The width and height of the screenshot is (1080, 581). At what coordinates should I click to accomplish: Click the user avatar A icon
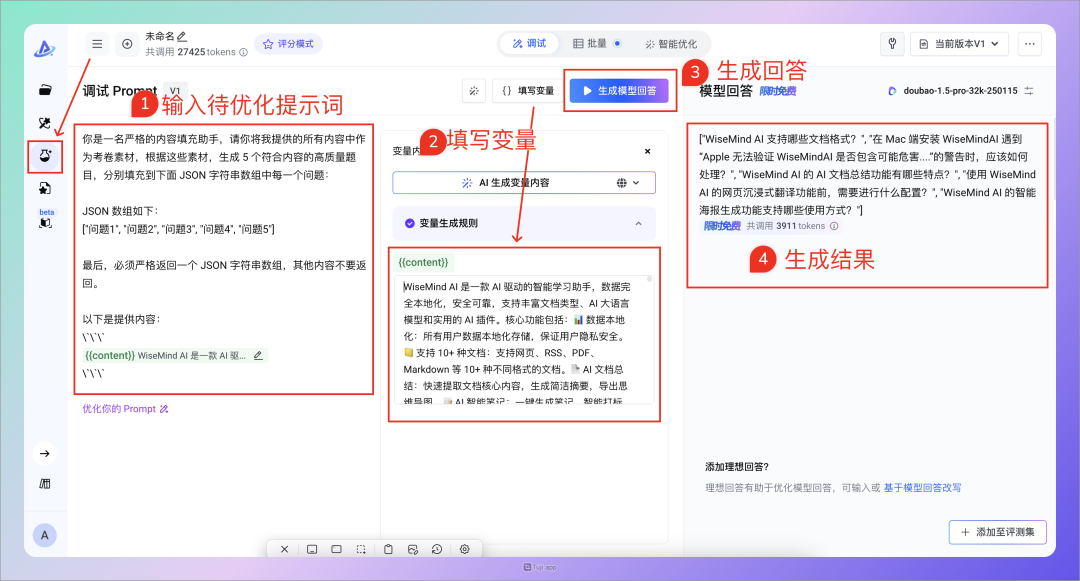click(x=44, y=535)
